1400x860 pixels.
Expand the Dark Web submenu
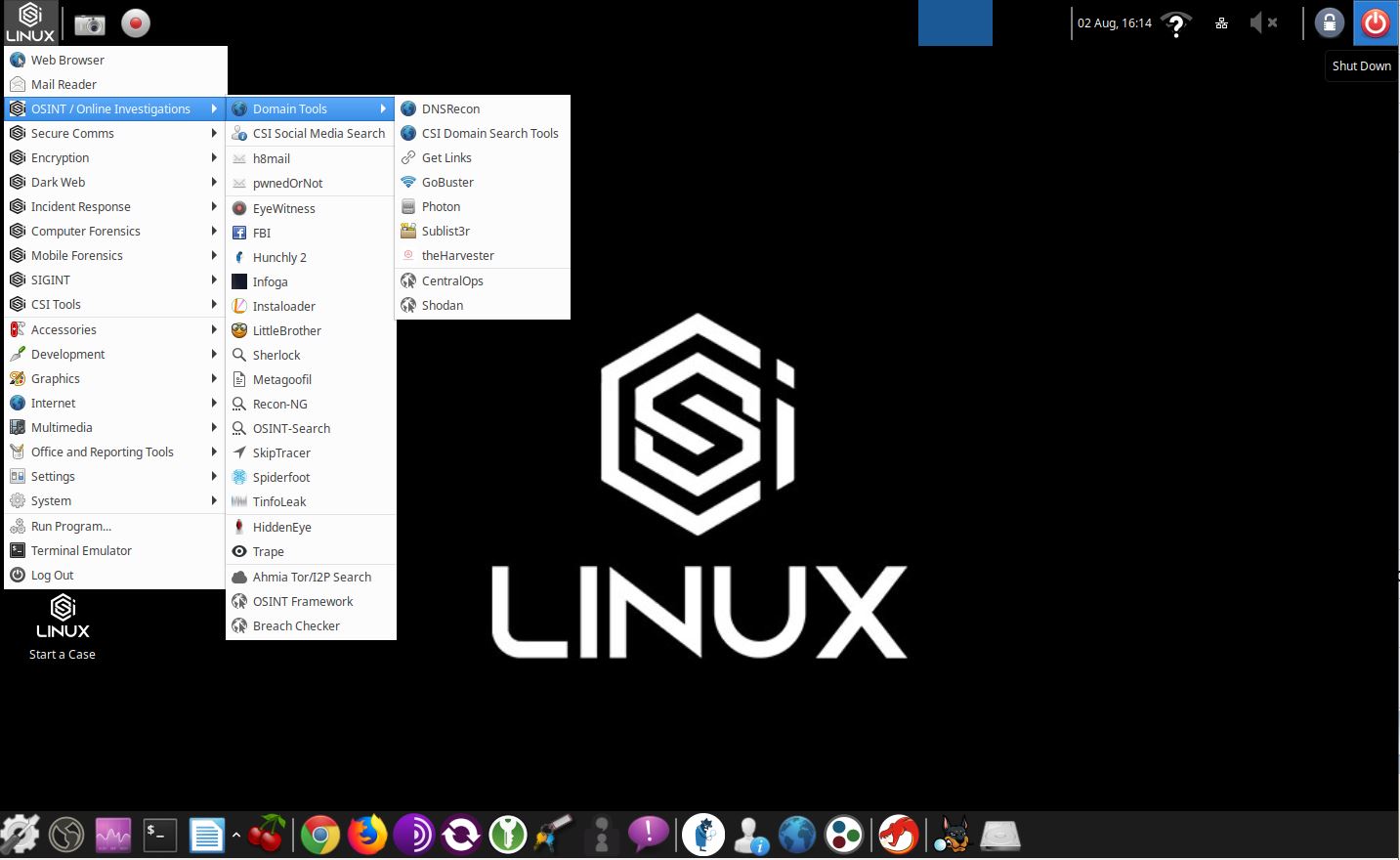tap(115, 182)
